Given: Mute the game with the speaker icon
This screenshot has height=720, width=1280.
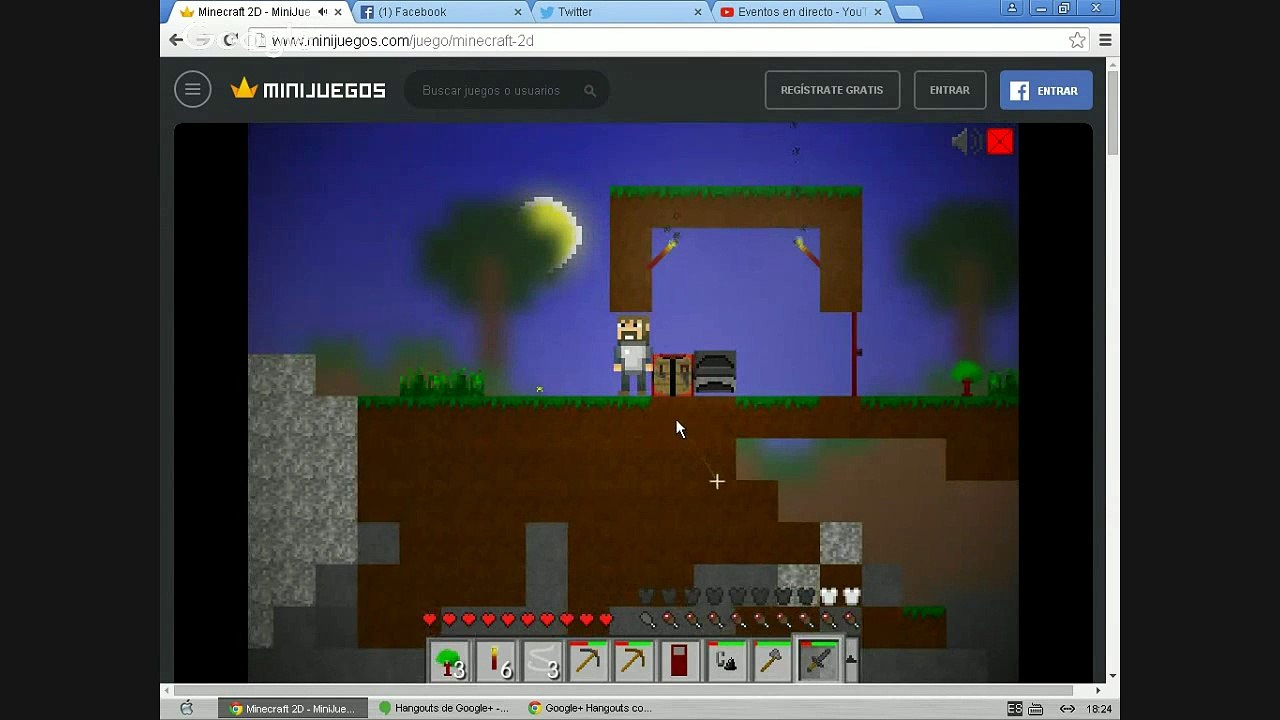Looking at the screenshot, I should [966, 142].
